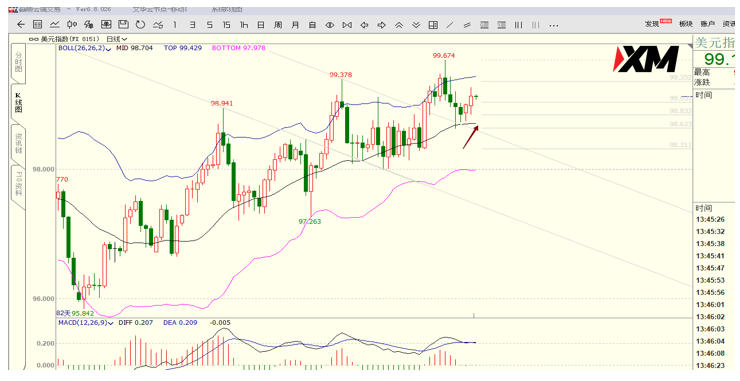Select the parallel lines drawing tool

tap(467, 25)
